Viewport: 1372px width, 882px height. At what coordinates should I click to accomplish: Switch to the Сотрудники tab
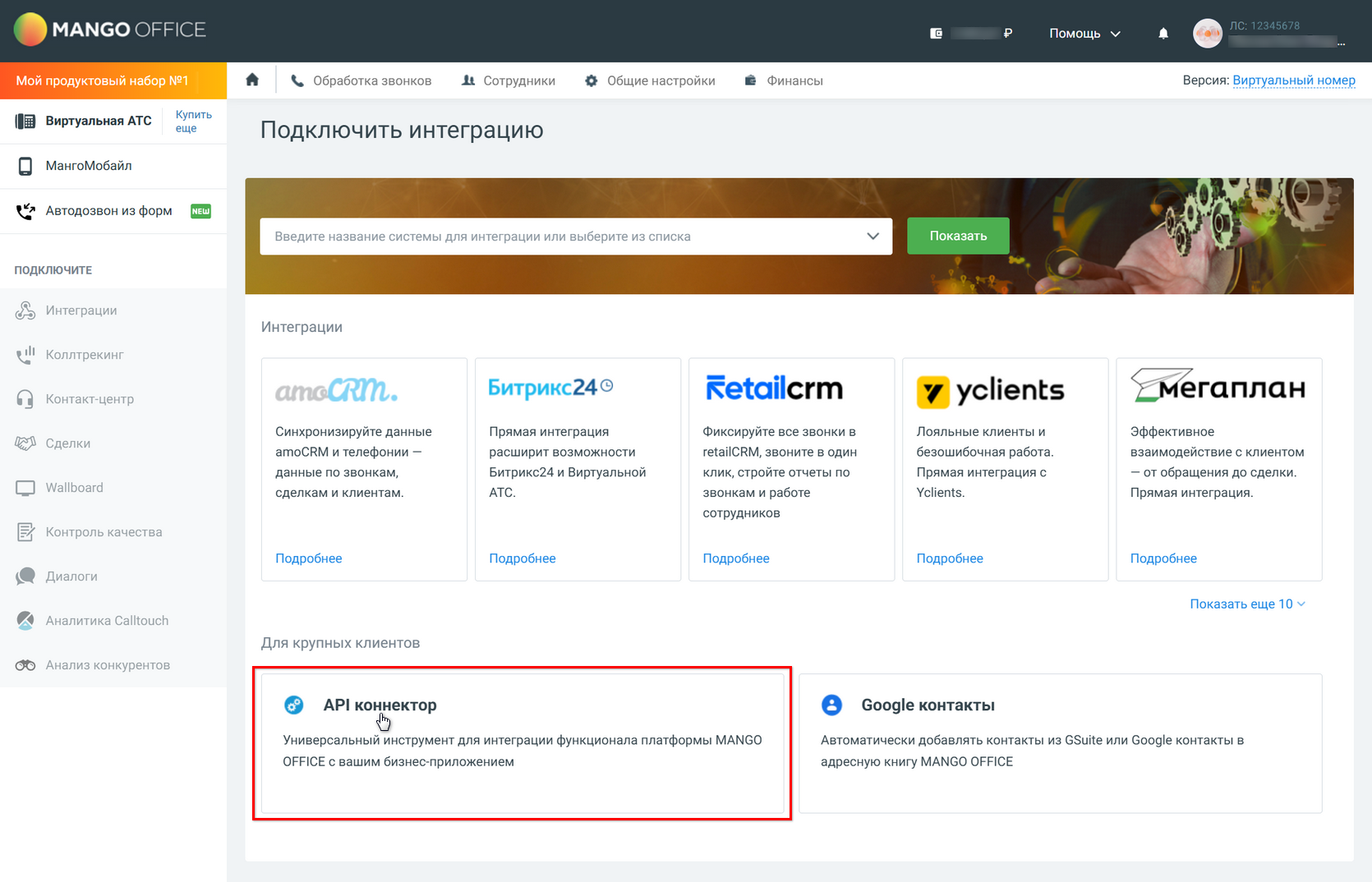click(518, 80)
